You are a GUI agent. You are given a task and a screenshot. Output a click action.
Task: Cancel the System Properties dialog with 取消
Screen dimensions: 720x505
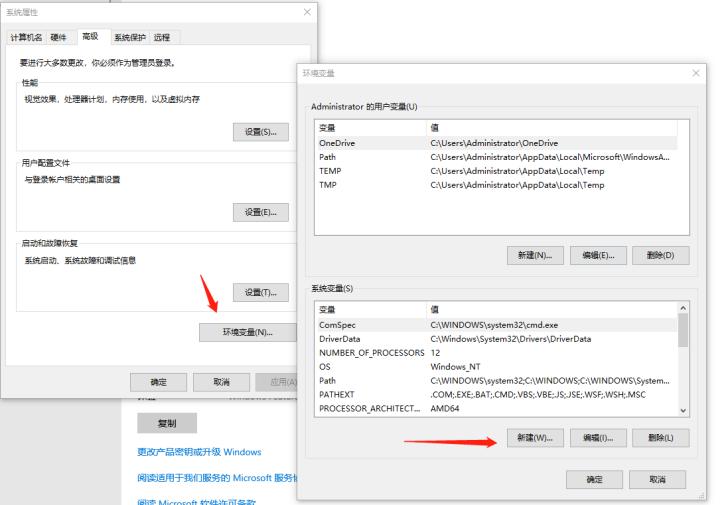[x=221, y=382]
